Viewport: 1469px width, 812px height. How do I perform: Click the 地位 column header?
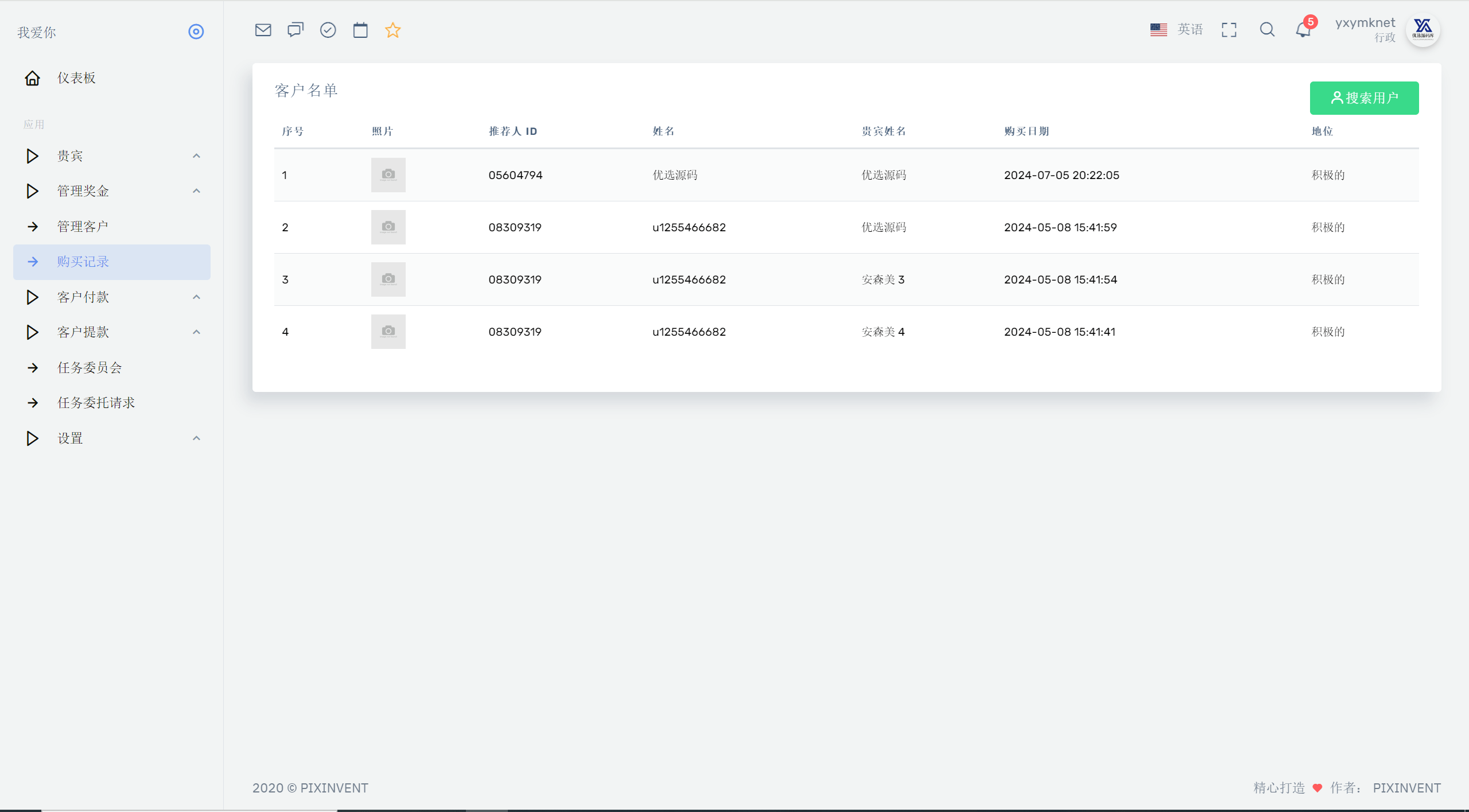[x=1322, y=131]
